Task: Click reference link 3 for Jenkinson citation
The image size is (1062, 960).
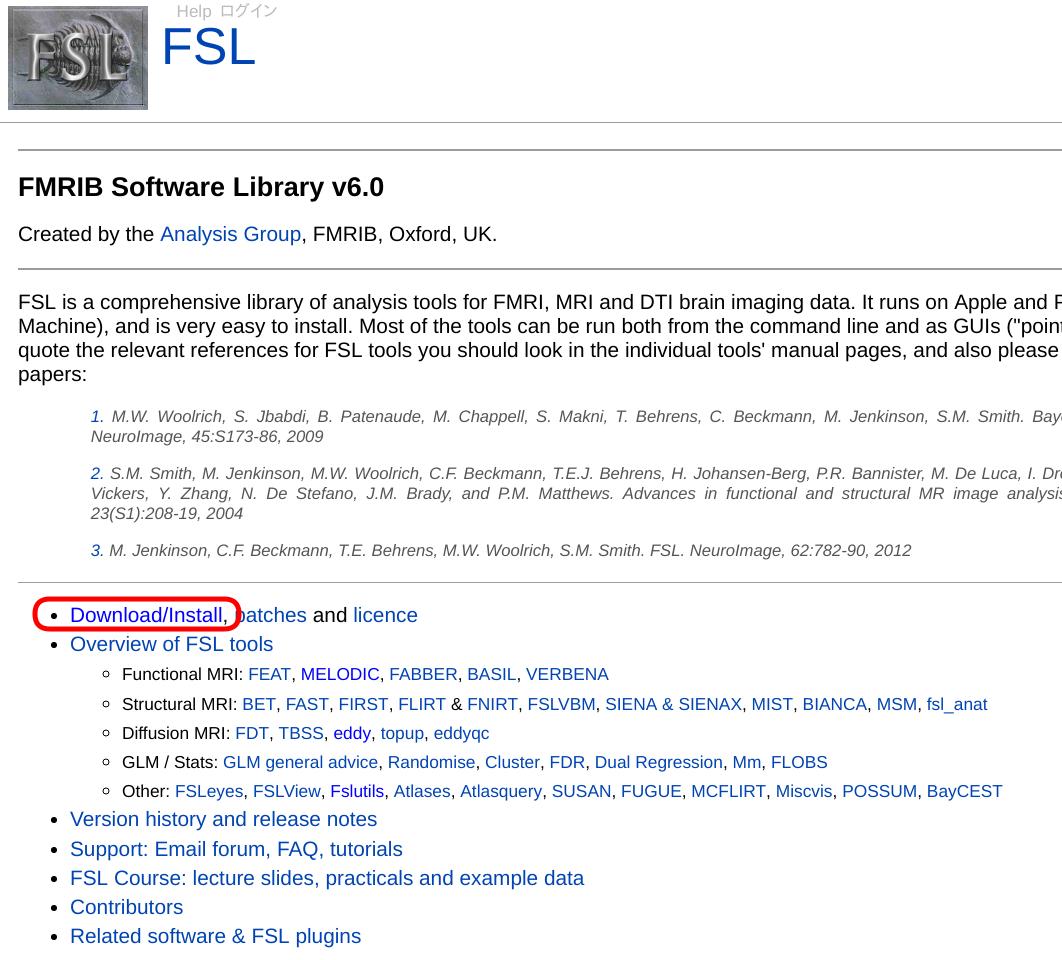Action: (x=96, y=550)
